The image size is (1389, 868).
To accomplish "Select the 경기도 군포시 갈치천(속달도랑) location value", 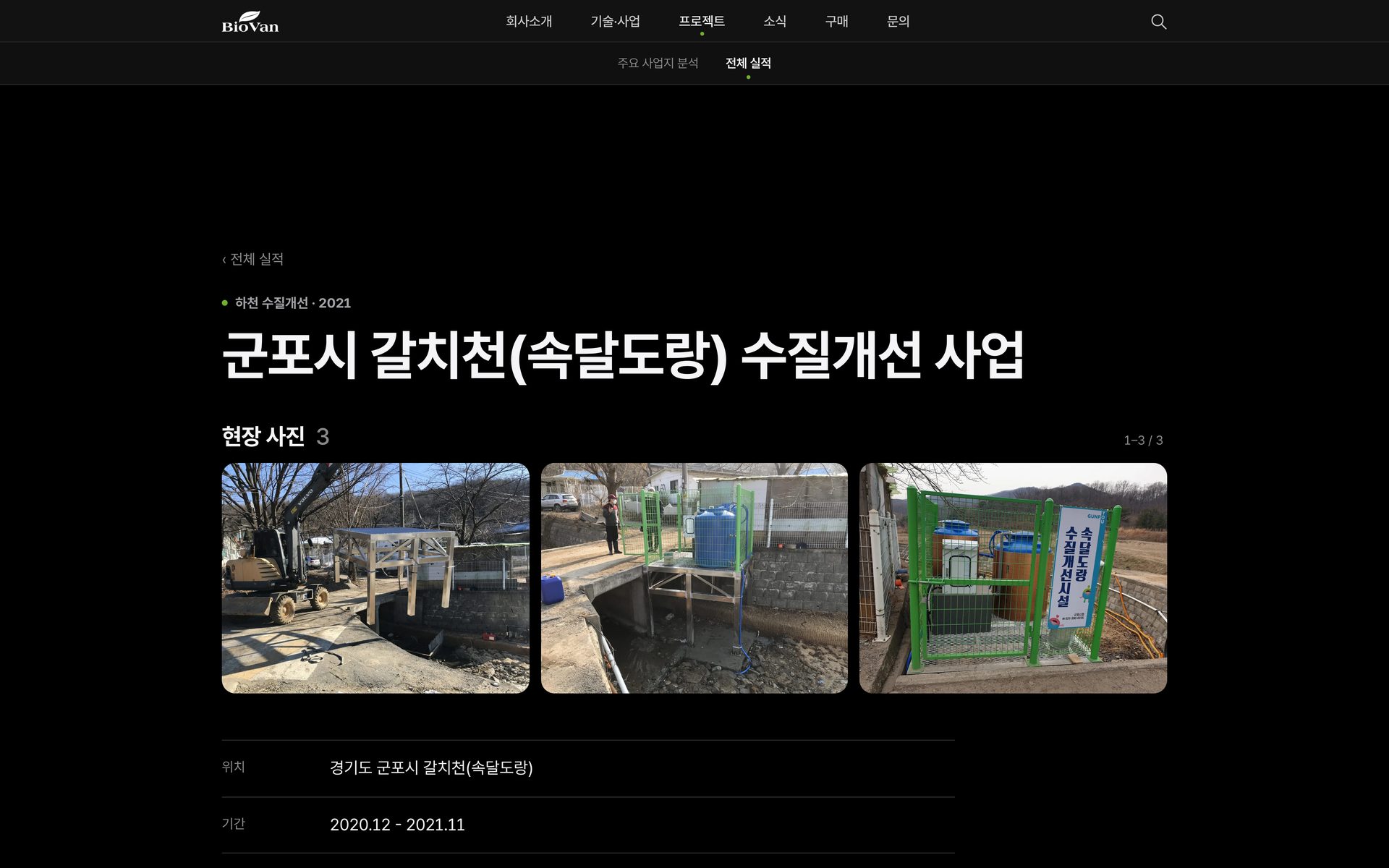I will pos(431,767).
